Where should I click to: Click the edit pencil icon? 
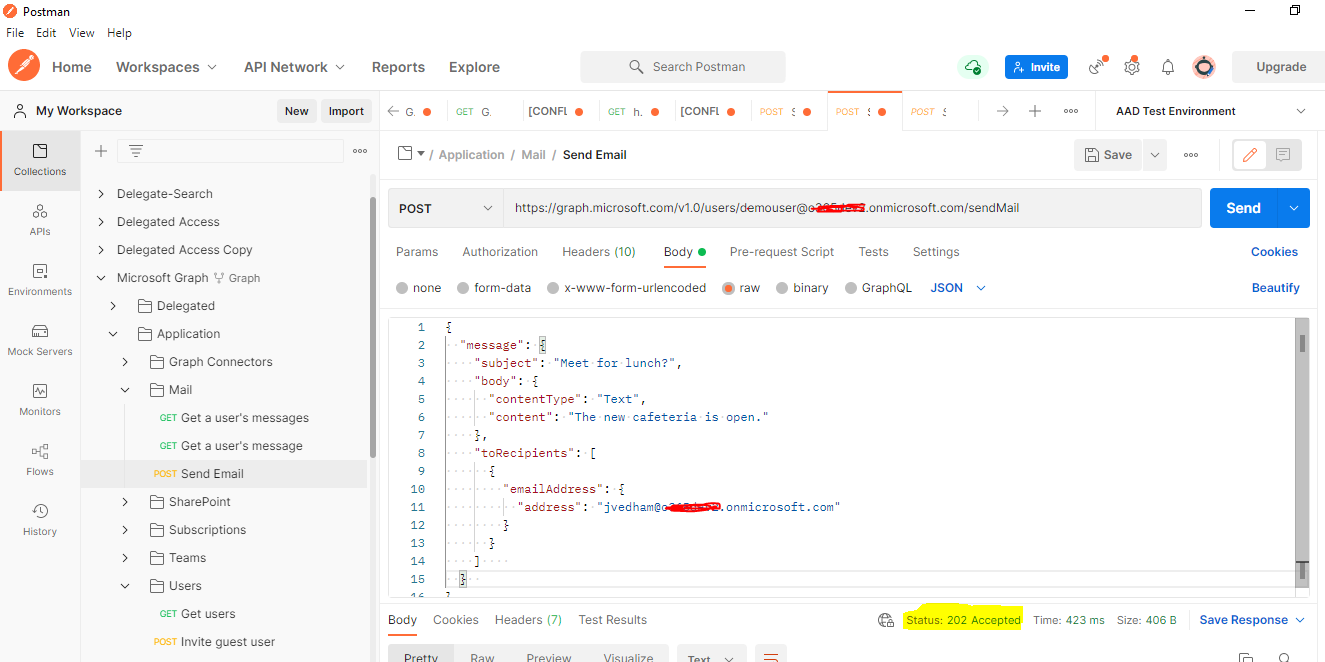tap(1250, 155)
